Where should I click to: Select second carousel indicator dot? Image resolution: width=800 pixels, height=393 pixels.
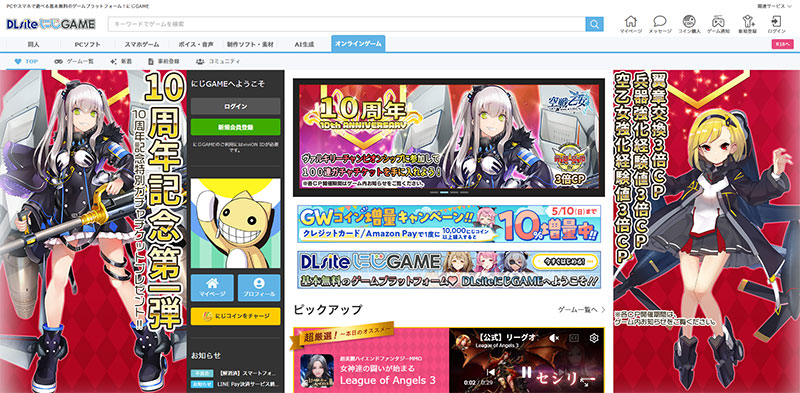(443, 192)
